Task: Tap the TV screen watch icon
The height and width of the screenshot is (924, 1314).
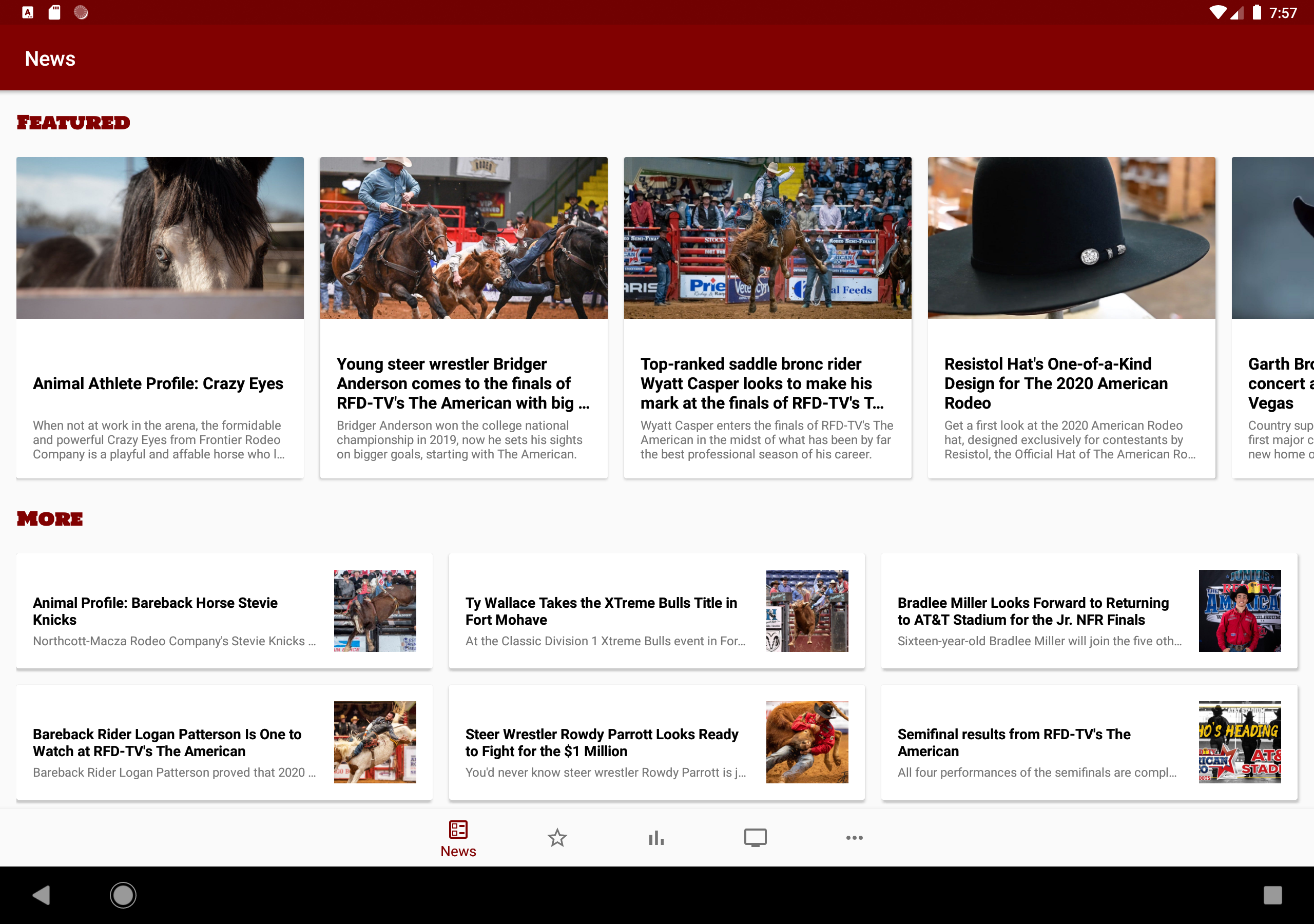Action: pos(755,838)
